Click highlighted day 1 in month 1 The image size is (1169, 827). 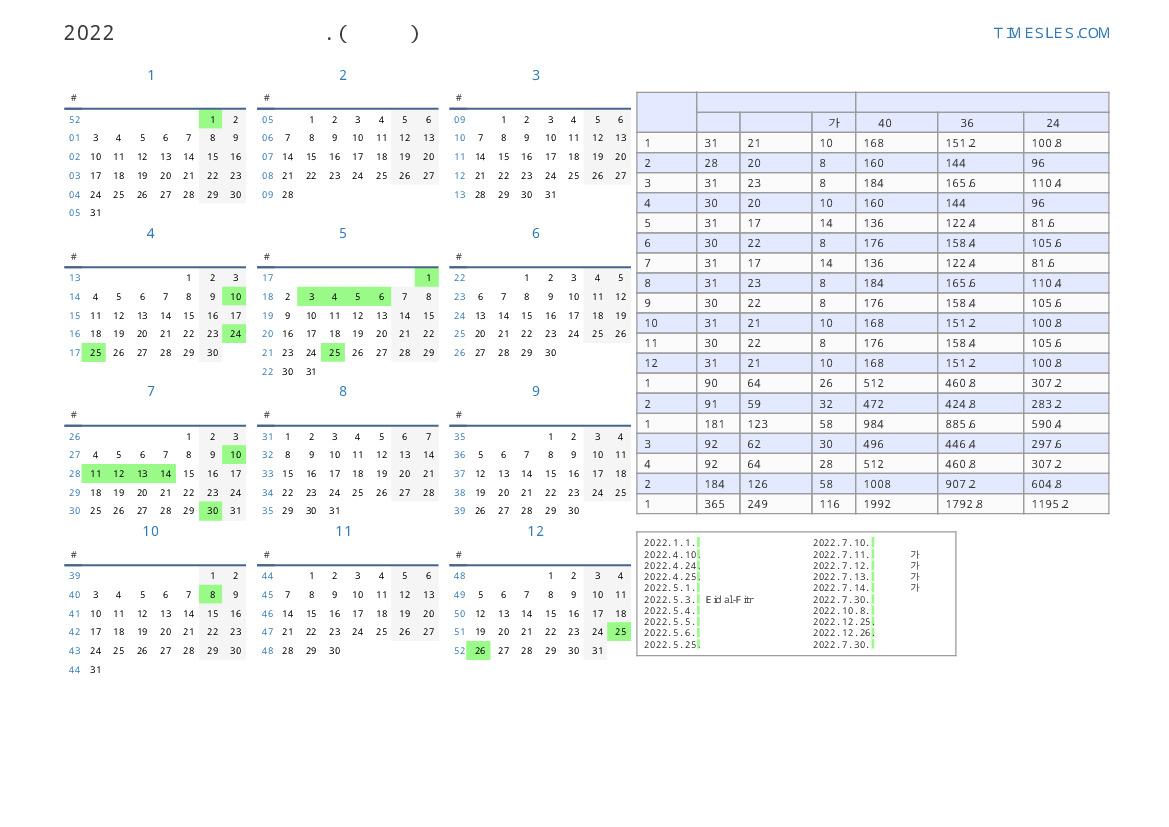tap(211, 119)
